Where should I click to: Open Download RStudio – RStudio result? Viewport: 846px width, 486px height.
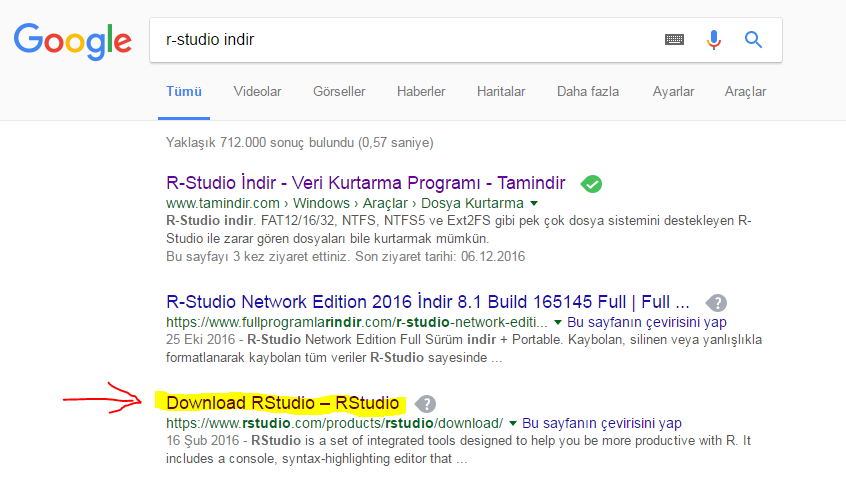pyautogui.click(x=282, y=403)
